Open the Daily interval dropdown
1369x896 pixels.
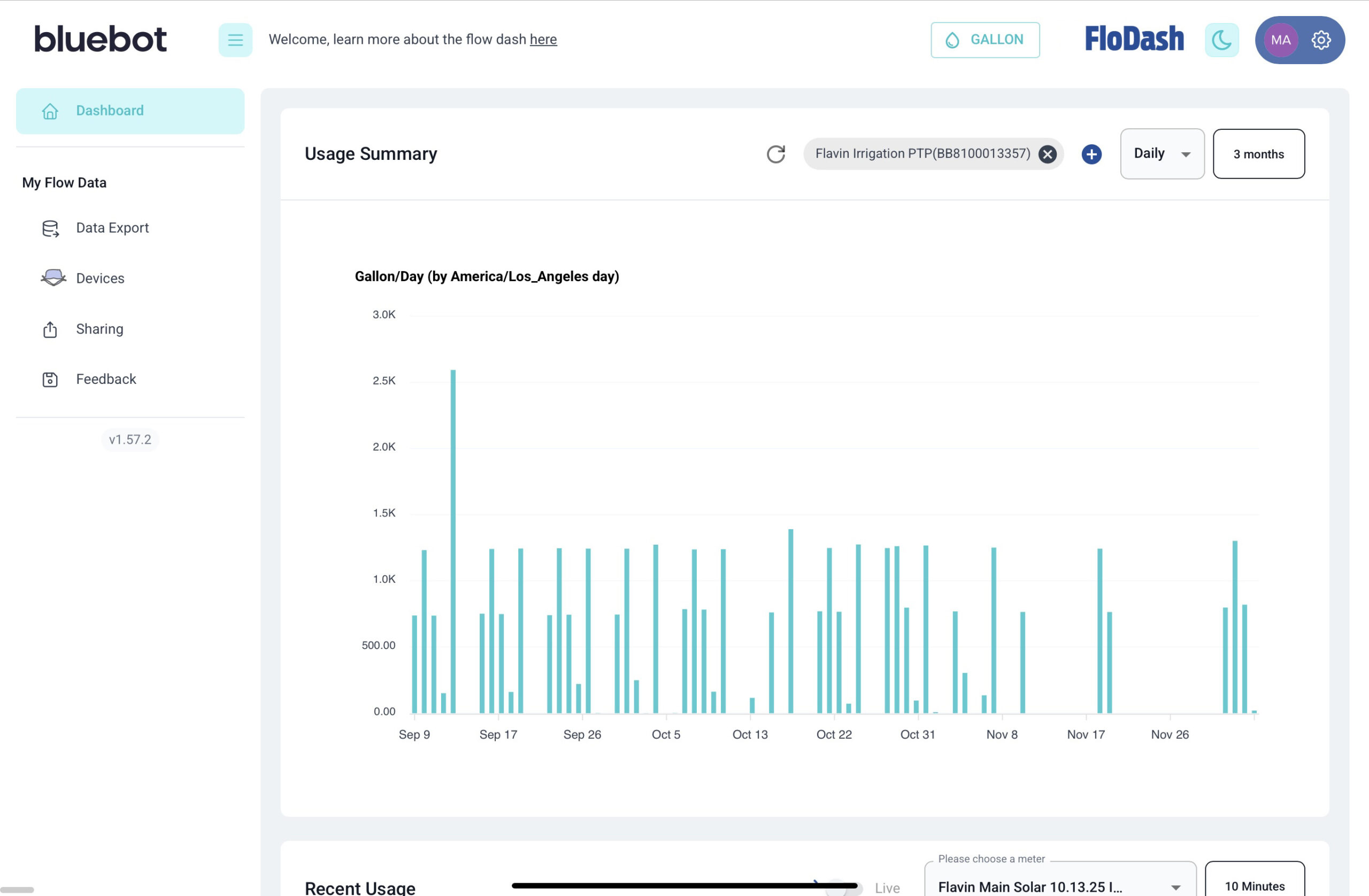pyautogui.click(x=1162, y=153)
